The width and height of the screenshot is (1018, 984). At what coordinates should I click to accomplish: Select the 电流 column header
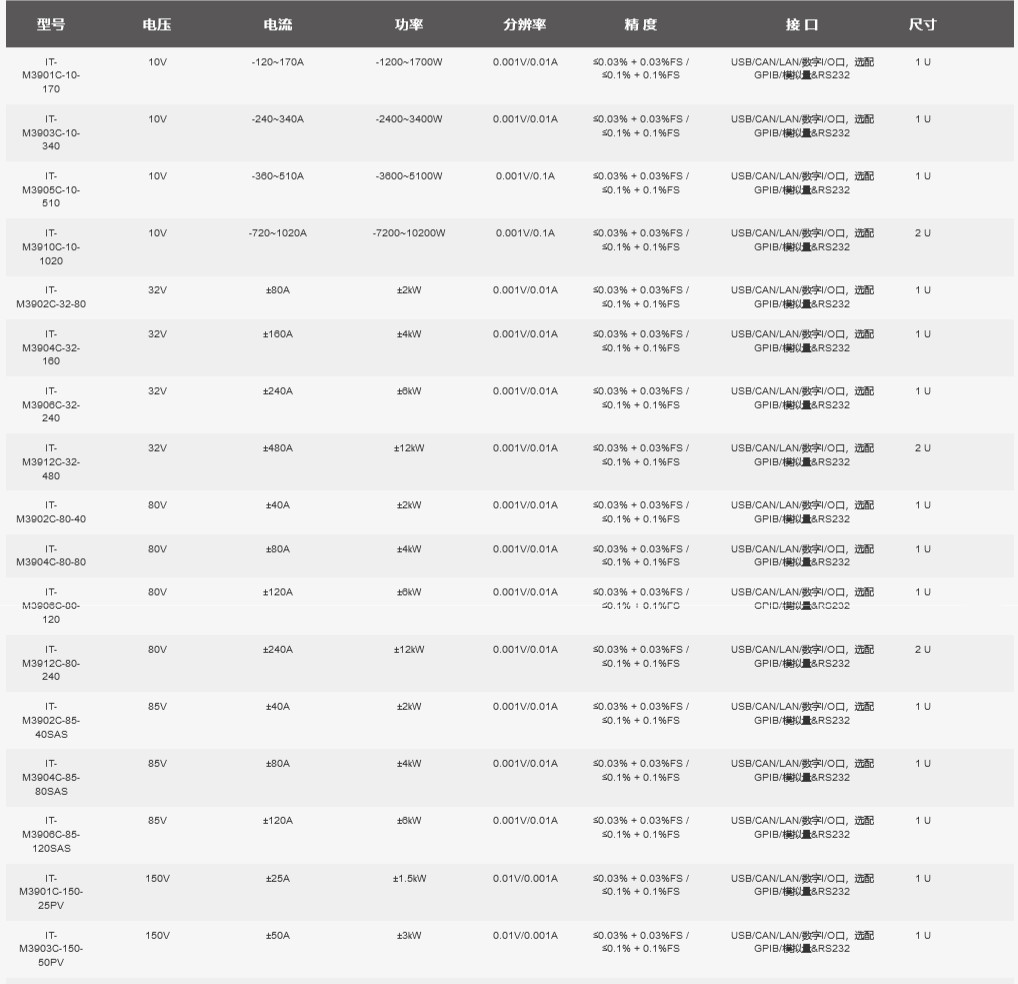pyautogui.click(x=277, y=25)
